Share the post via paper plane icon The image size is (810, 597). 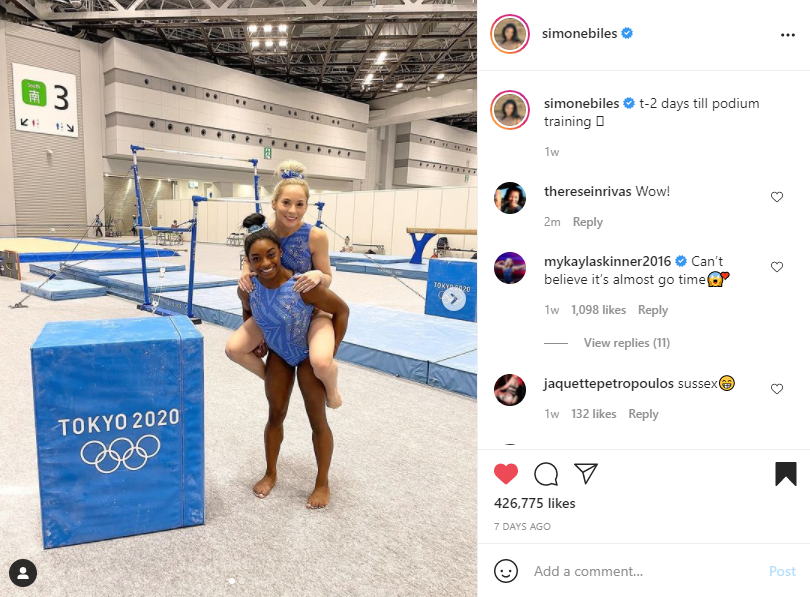tap(586, 473)
